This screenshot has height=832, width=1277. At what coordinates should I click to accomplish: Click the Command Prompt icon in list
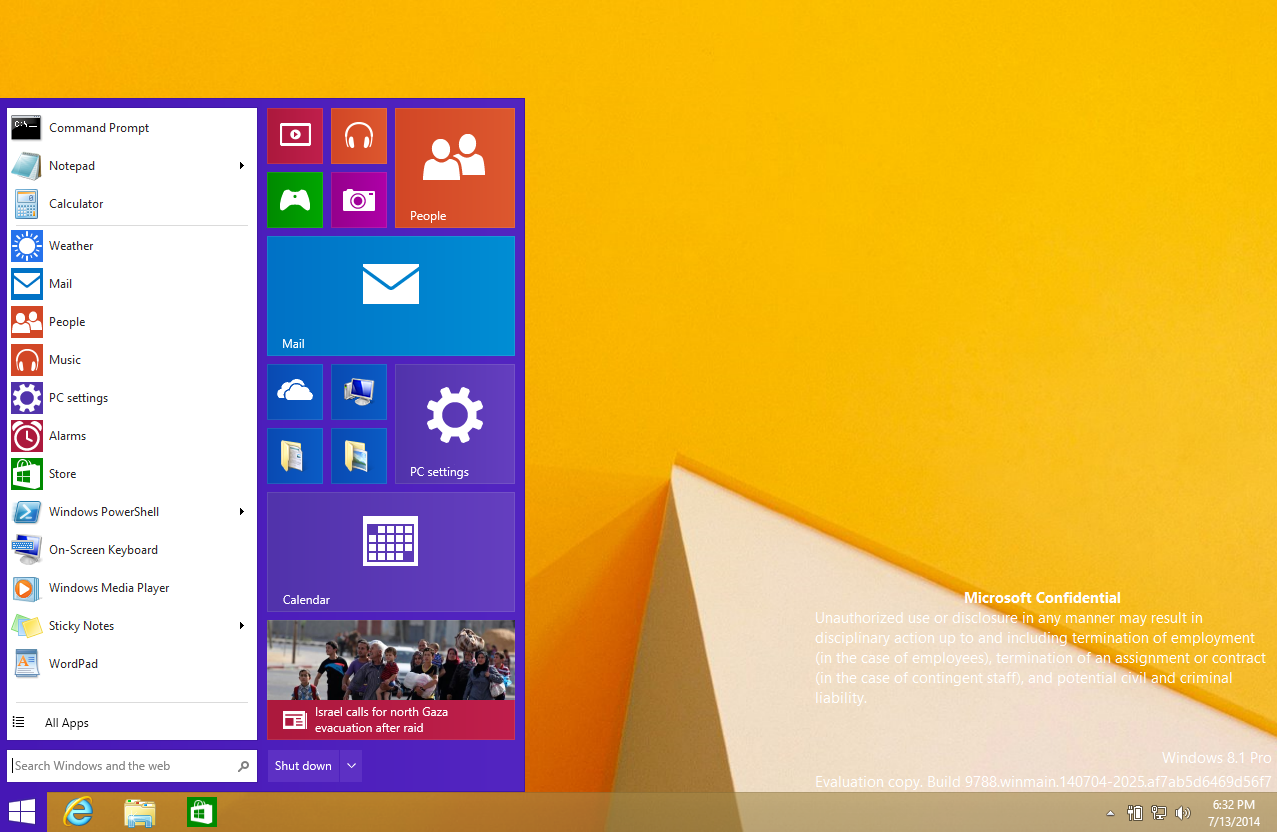pyautogui.click(x=27, y=128)
